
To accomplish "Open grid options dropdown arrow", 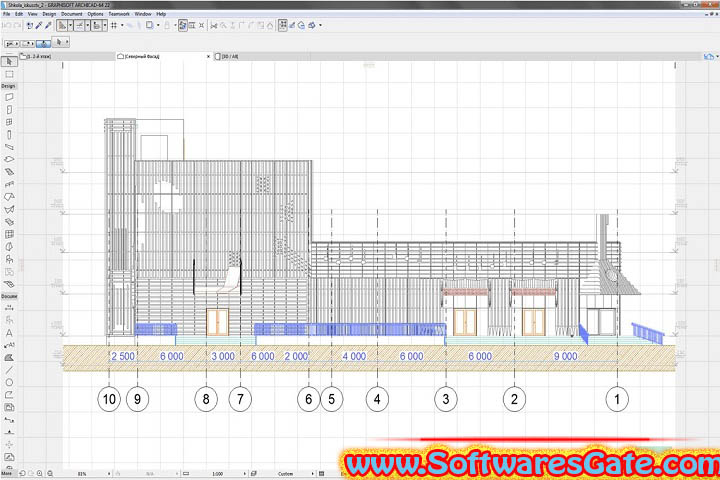I will [x=122, y=26].
